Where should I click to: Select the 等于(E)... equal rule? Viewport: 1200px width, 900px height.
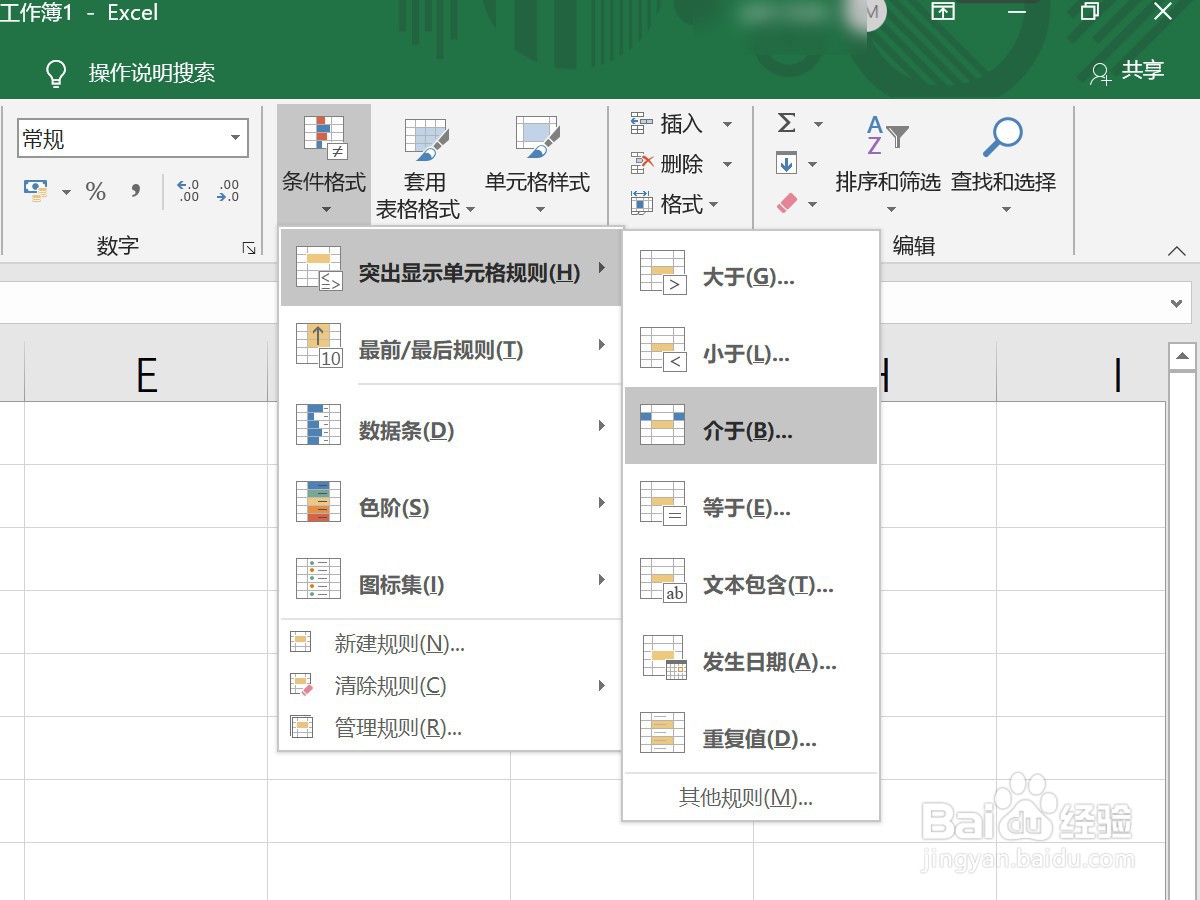[751, 503]
